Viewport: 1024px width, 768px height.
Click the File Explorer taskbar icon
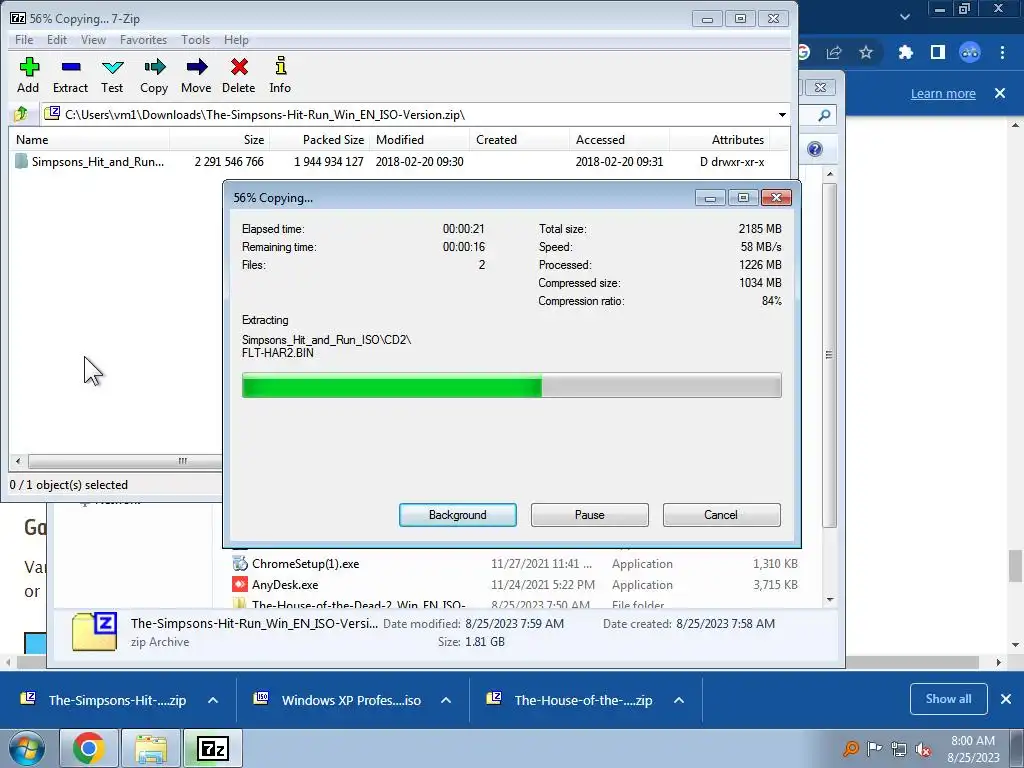[x=151, y=748]
